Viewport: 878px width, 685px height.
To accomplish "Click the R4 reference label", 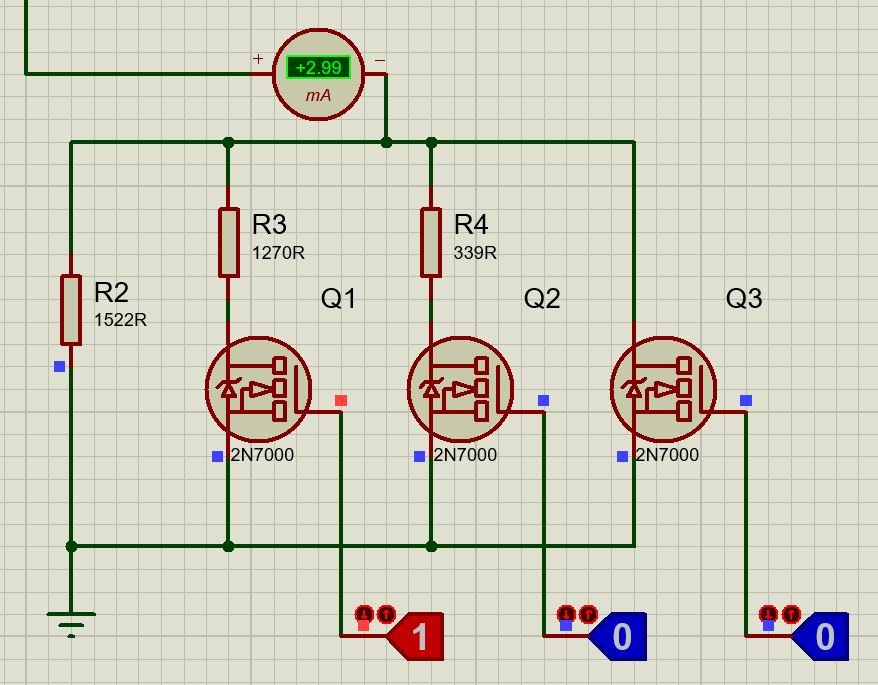I will [x=471, y=225].
